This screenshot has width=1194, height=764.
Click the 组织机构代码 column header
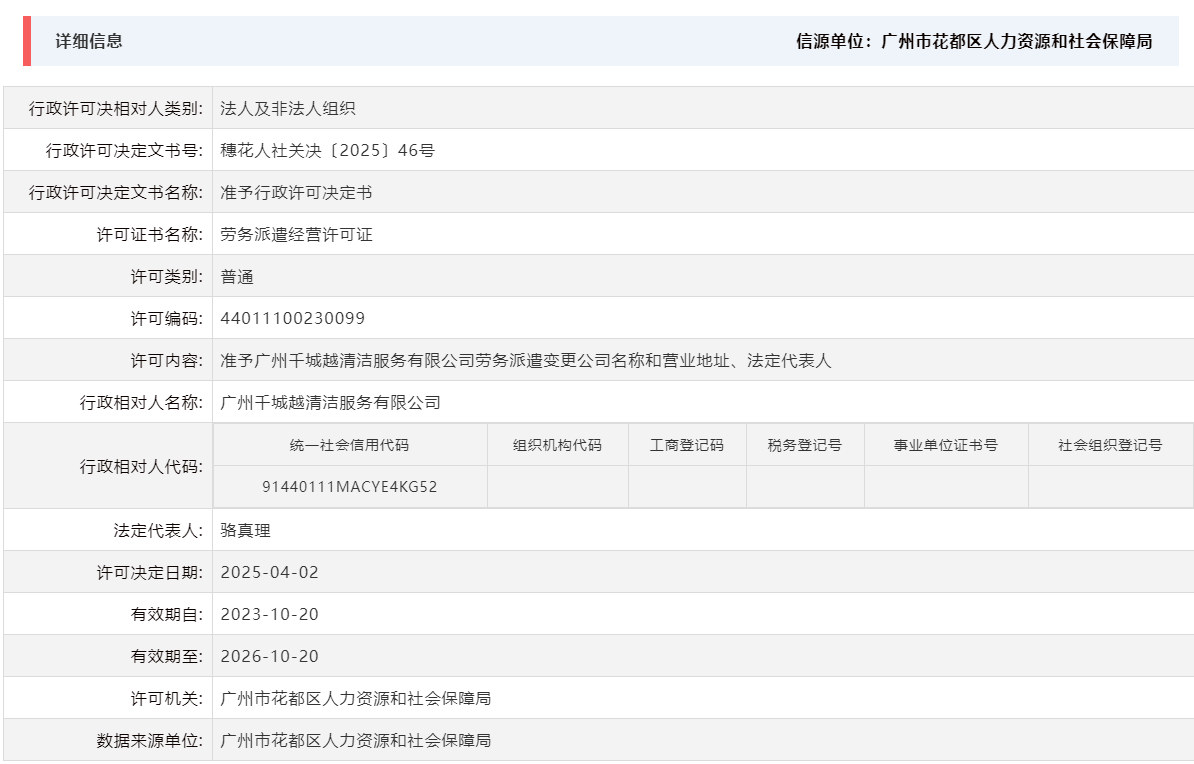click(x=557, y=444)
